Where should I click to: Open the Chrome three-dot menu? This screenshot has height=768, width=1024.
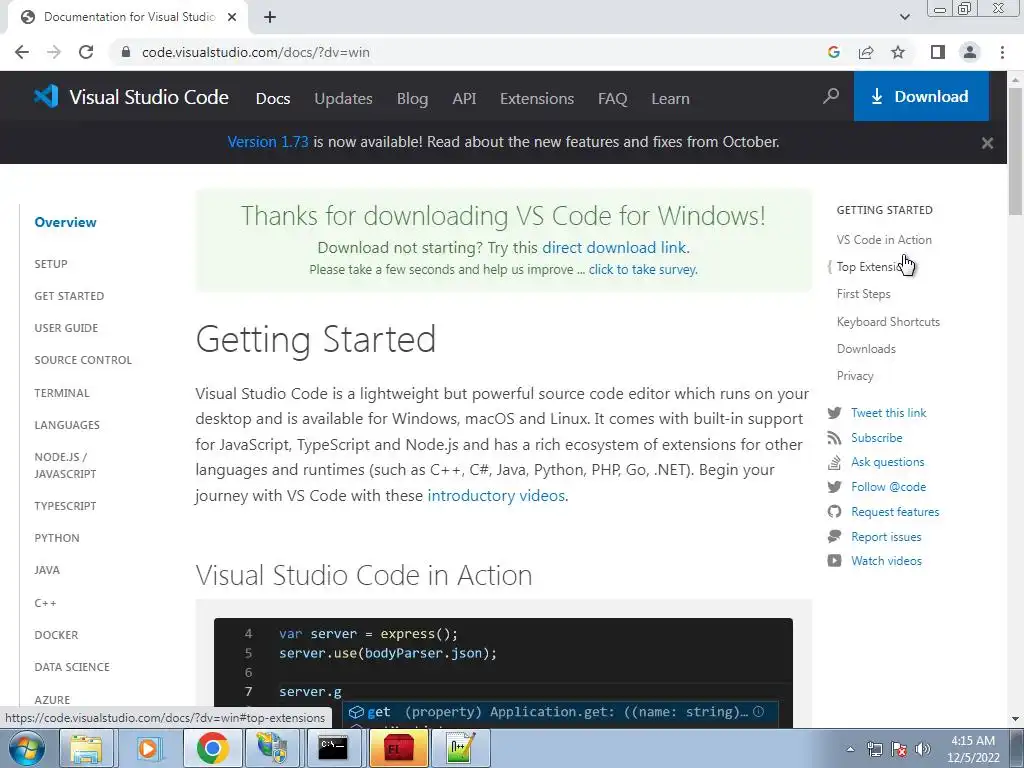pyautogui.click(x=1002, y=52)
